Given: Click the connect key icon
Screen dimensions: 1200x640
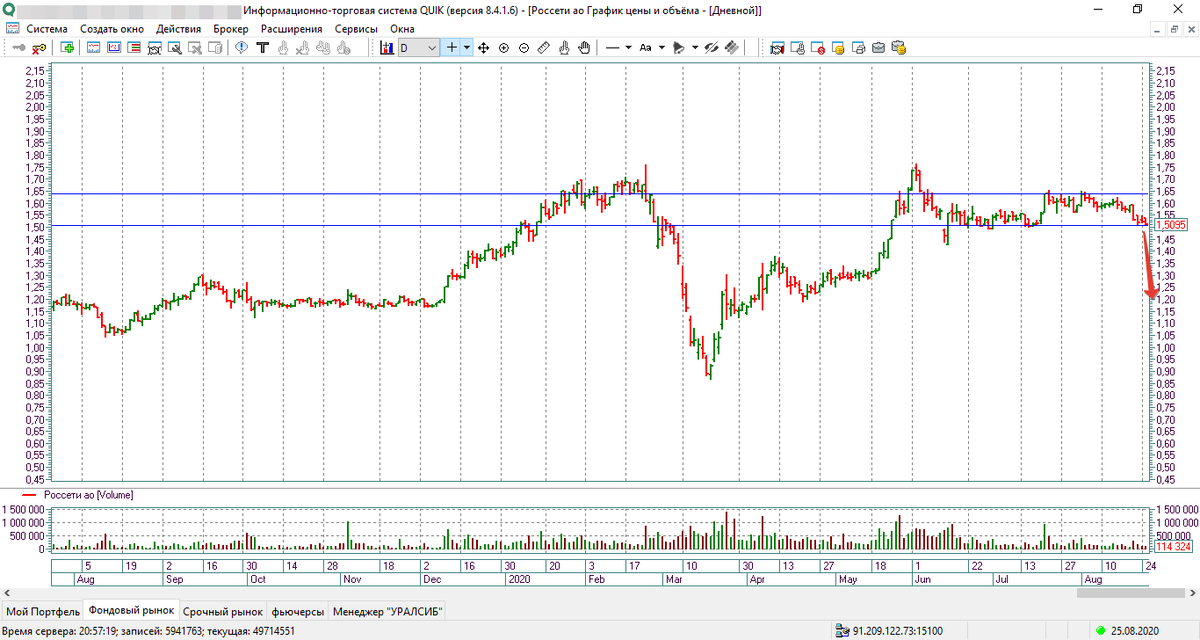Looking at the screenshot, I should pos(20,47).
